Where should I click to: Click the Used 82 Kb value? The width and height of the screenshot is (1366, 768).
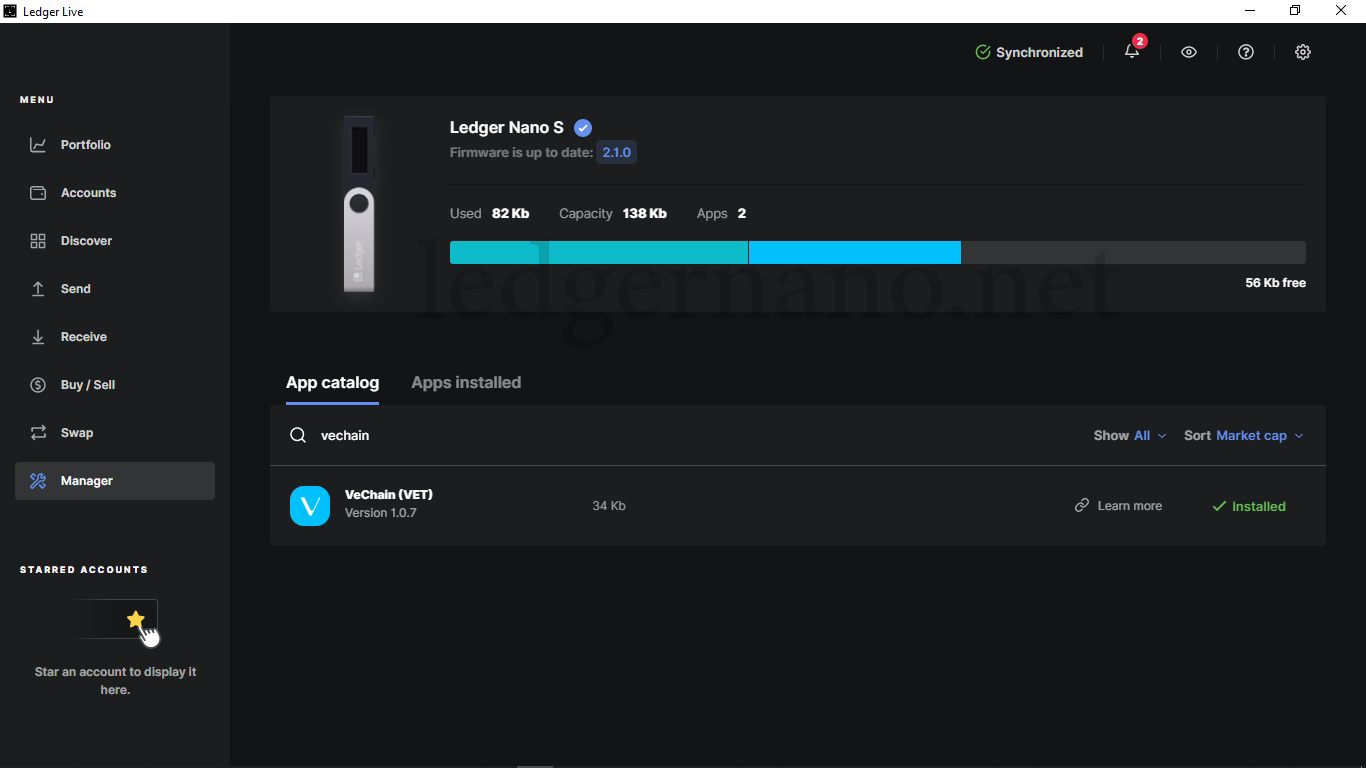pos(510,214)
